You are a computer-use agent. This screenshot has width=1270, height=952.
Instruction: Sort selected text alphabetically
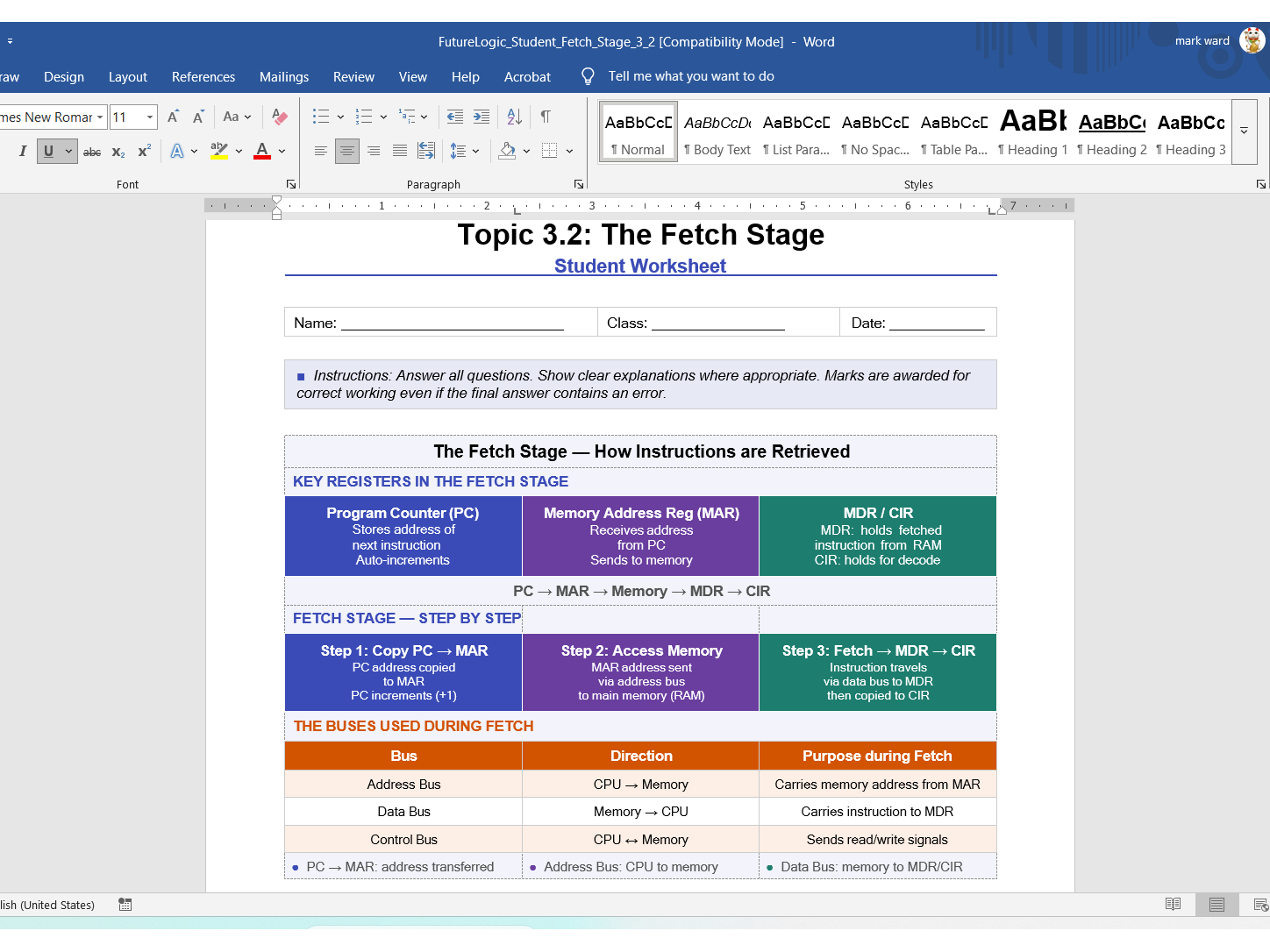click(515, 117)
